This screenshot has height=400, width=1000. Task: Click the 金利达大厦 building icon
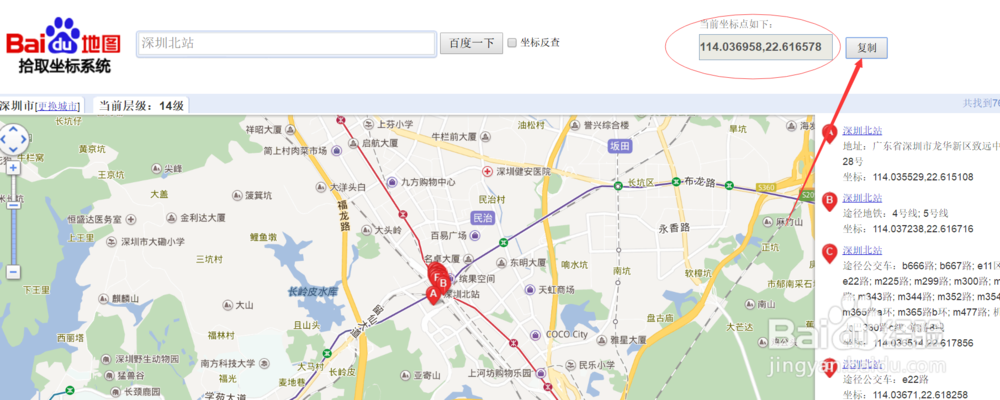coord(171,218)
